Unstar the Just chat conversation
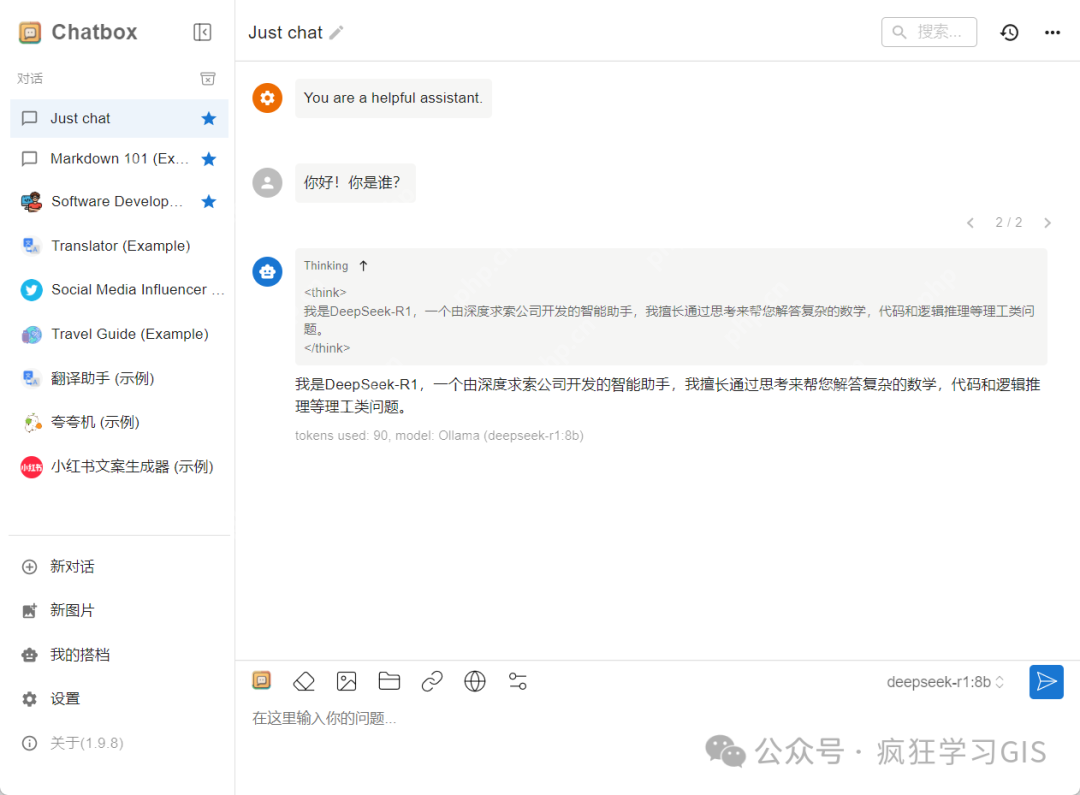The width and height of the screenshot is (1080, 795). 209,118
